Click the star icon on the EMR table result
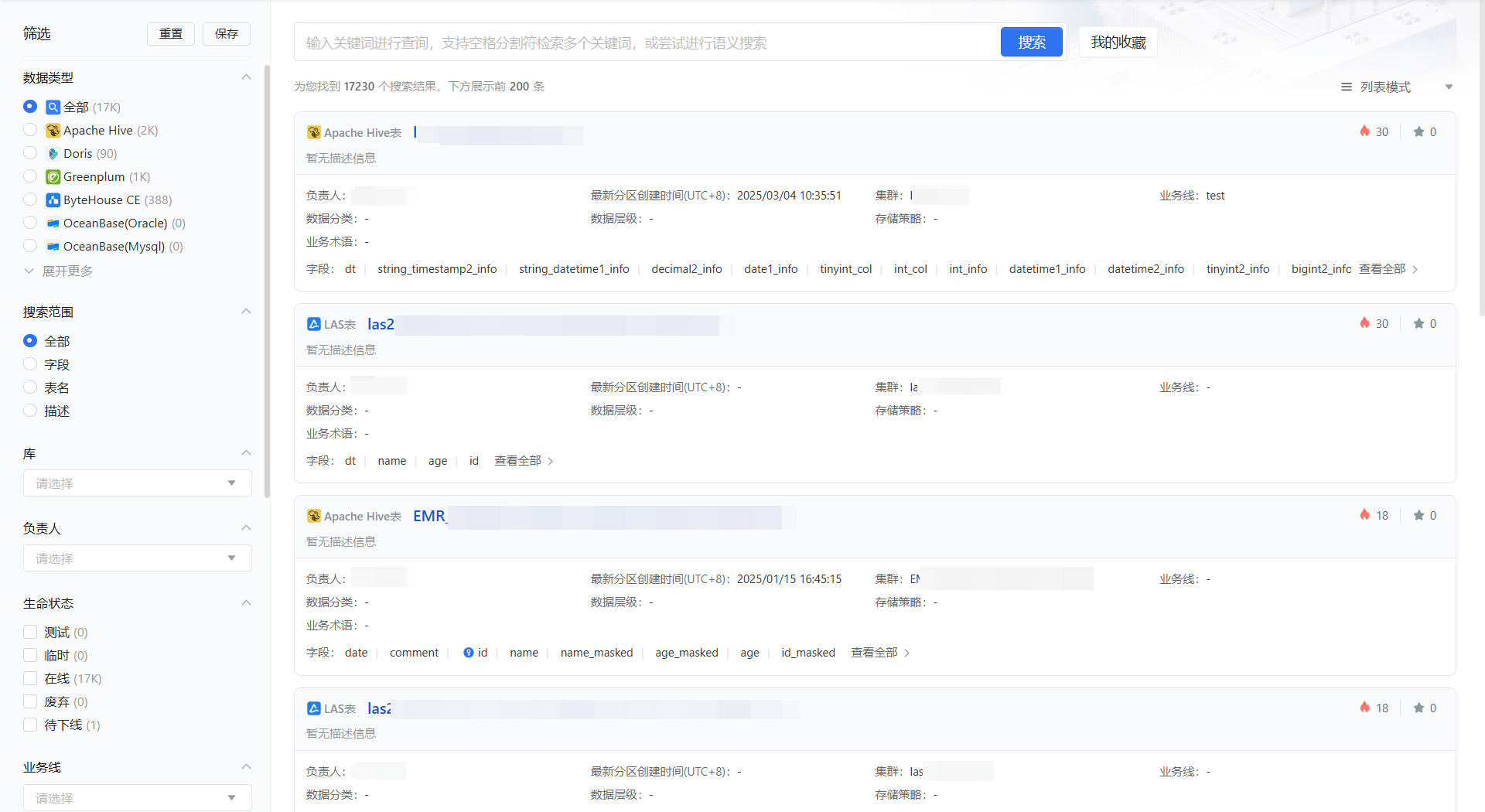This screenshot has height=812, width=1485. pos(1418,516)
